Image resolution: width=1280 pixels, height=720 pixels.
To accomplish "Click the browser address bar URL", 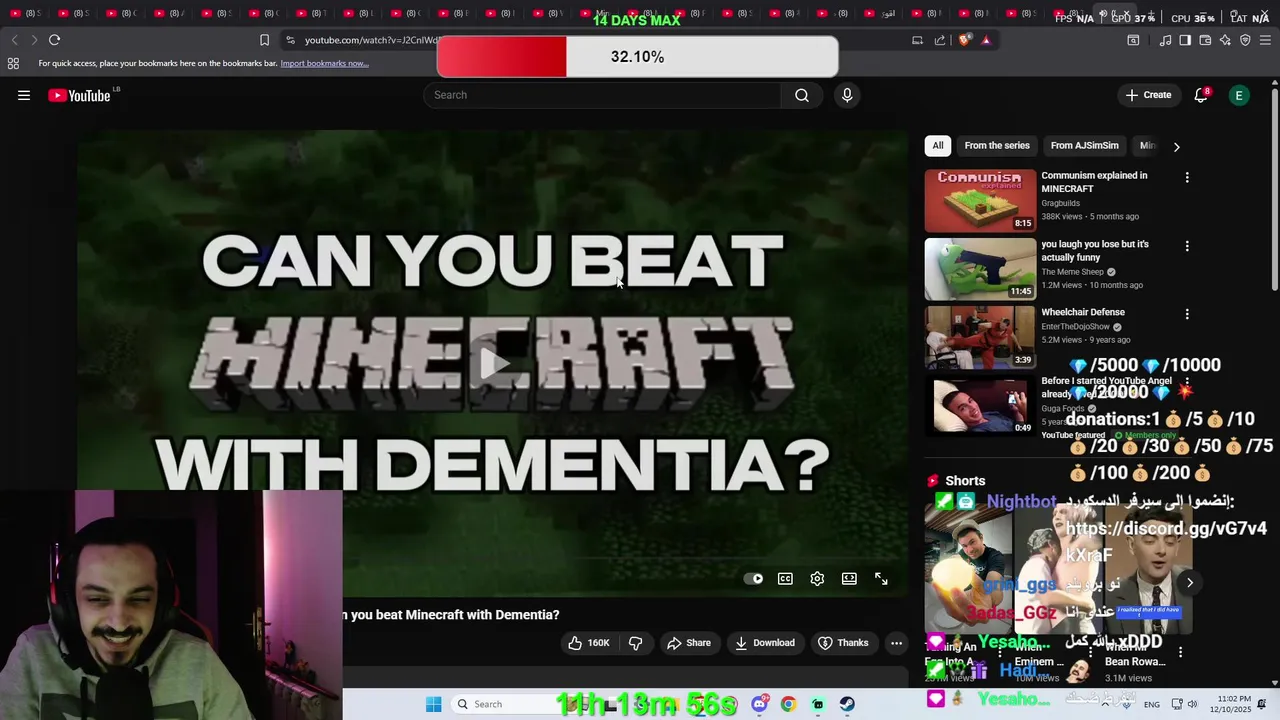I will [371, 40].
